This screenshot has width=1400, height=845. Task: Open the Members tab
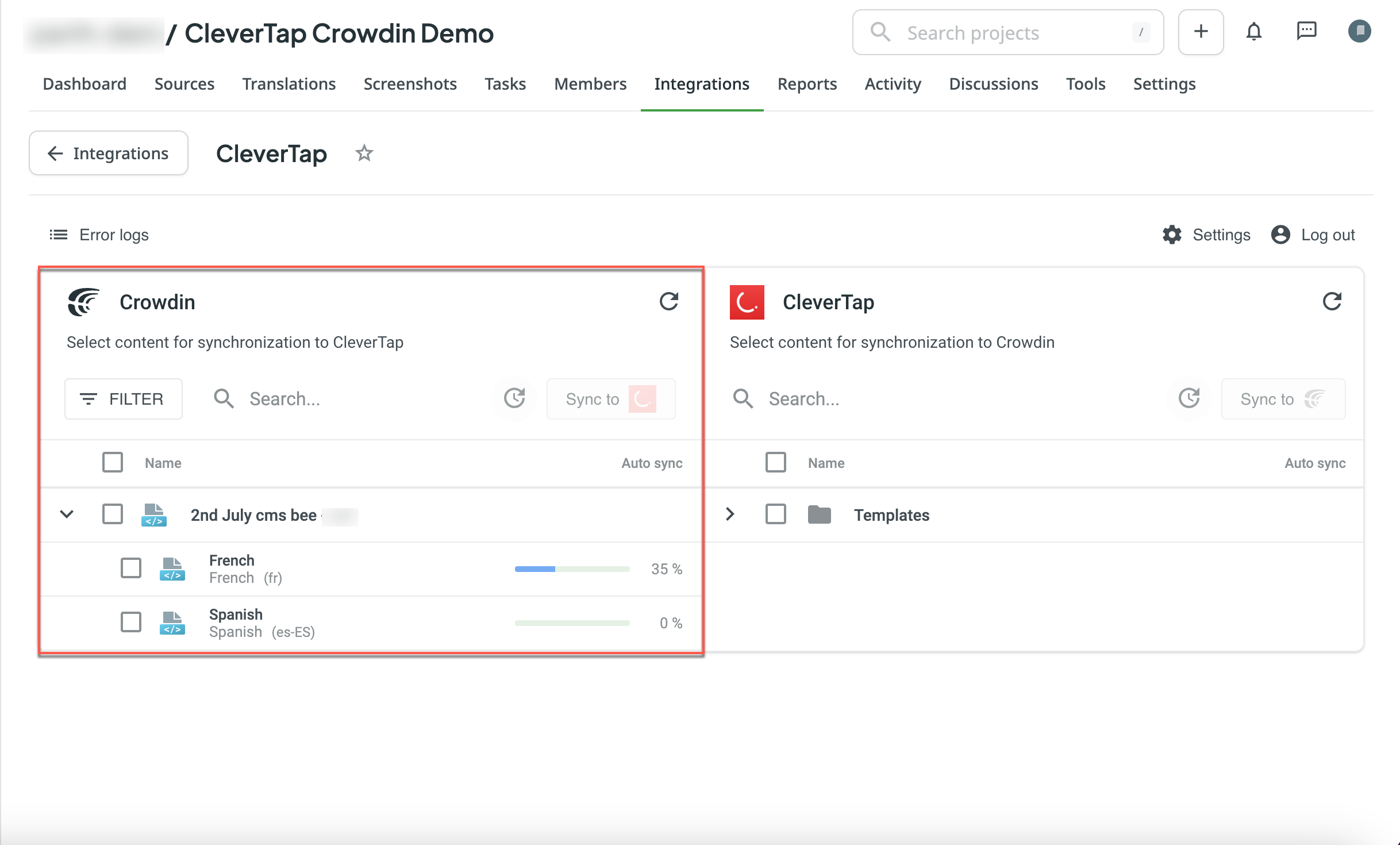click(590, 84)
